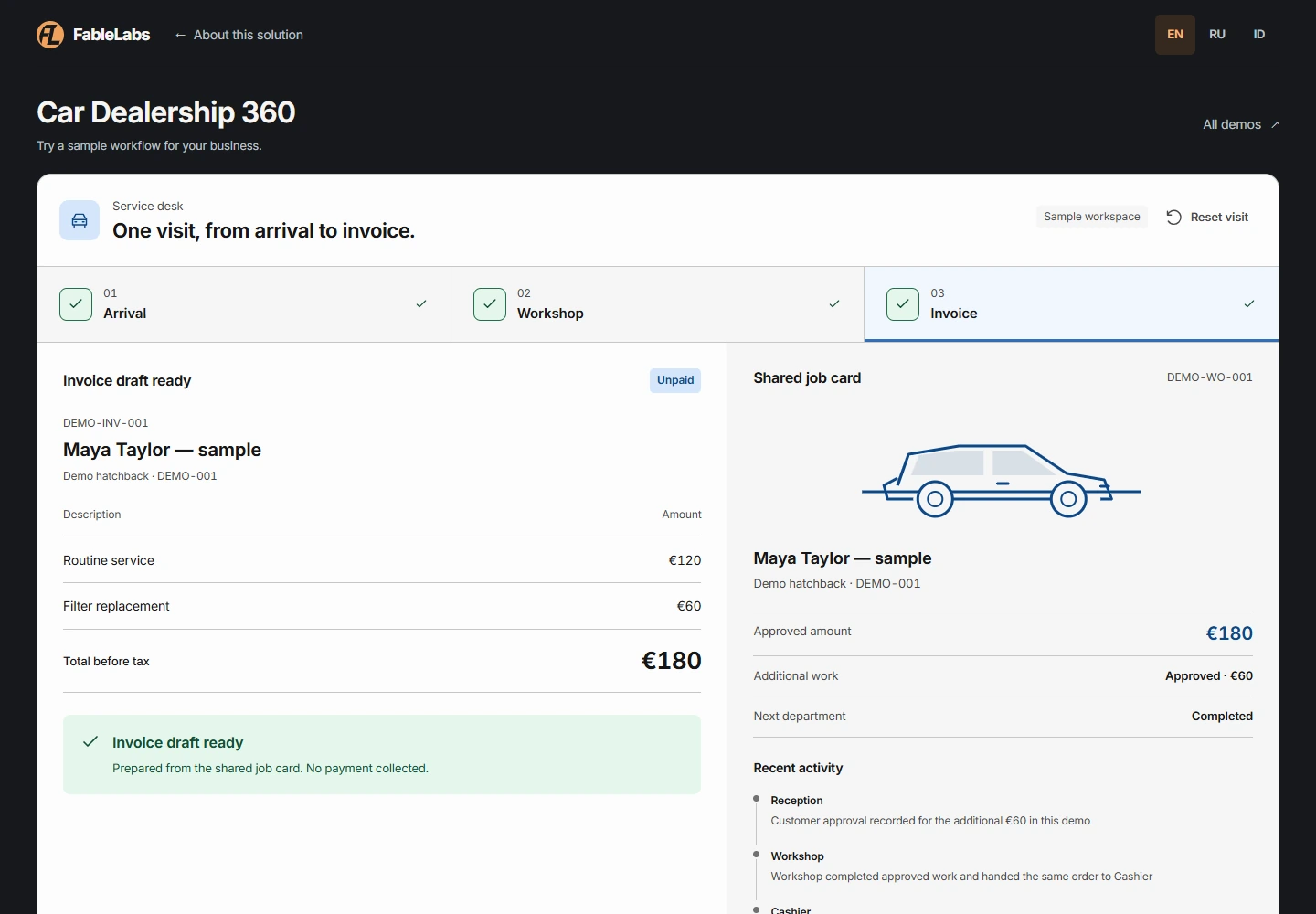Click the green checkbox icon beside Workshop
1316x914 pixels.
(490, 303)
